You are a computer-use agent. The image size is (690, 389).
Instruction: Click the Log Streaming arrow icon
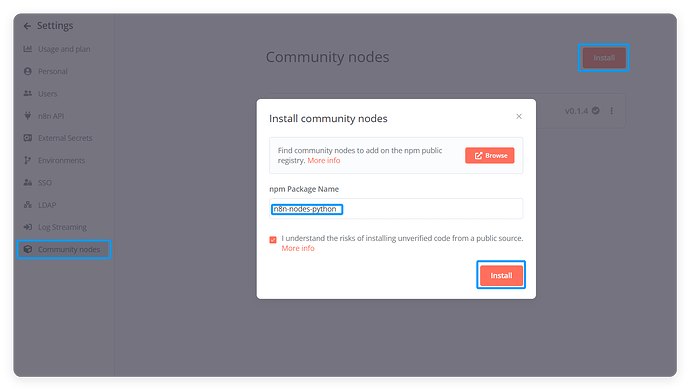coord(28,227)
